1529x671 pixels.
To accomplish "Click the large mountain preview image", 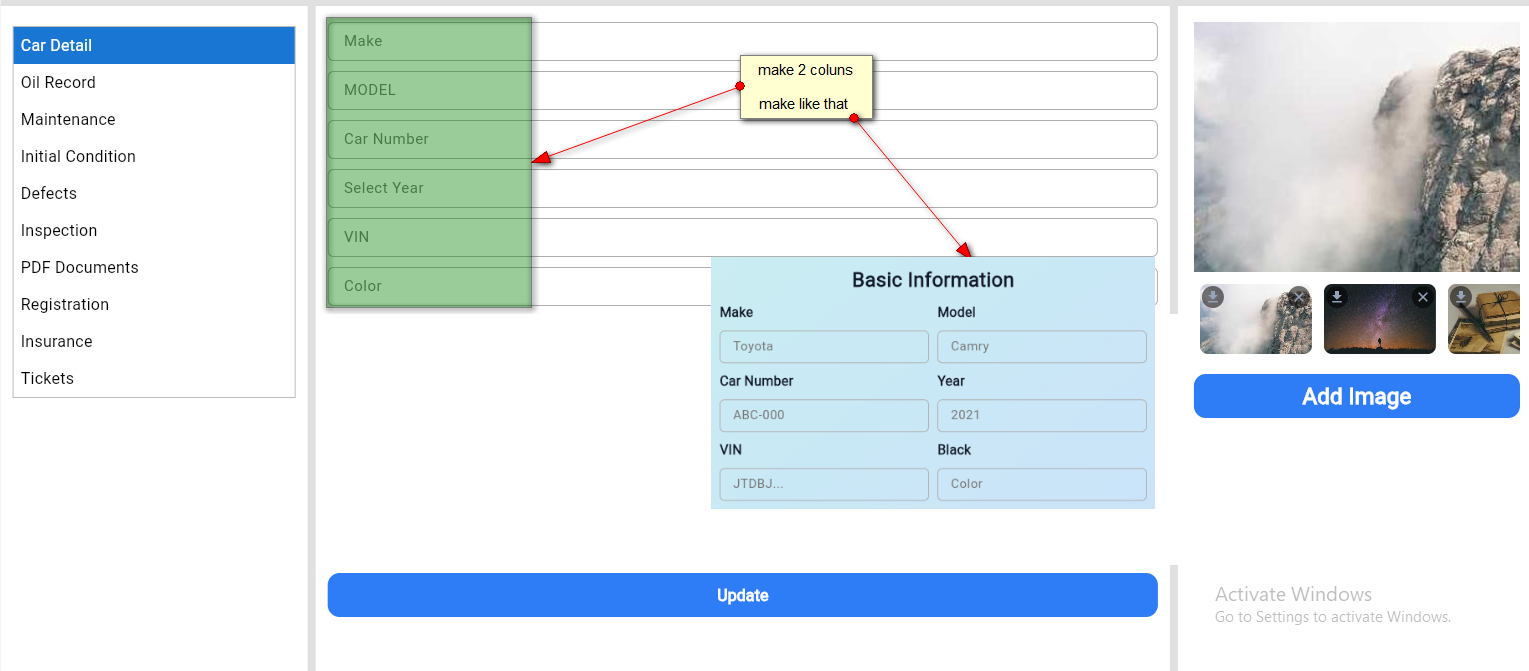I will click(x=1356, y=146).
